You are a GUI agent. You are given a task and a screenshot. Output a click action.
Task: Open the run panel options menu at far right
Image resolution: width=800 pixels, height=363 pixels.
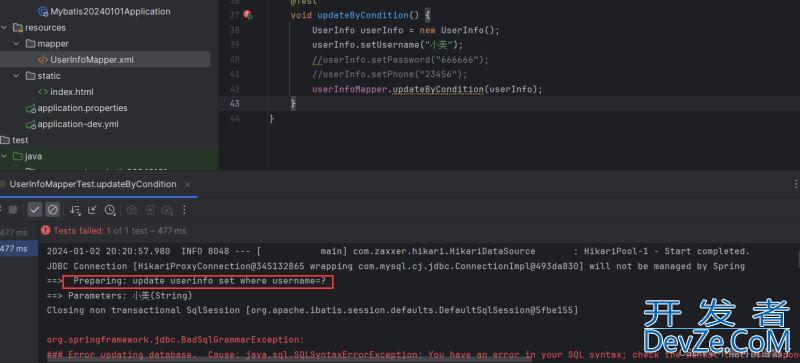(x=795, y=184)
